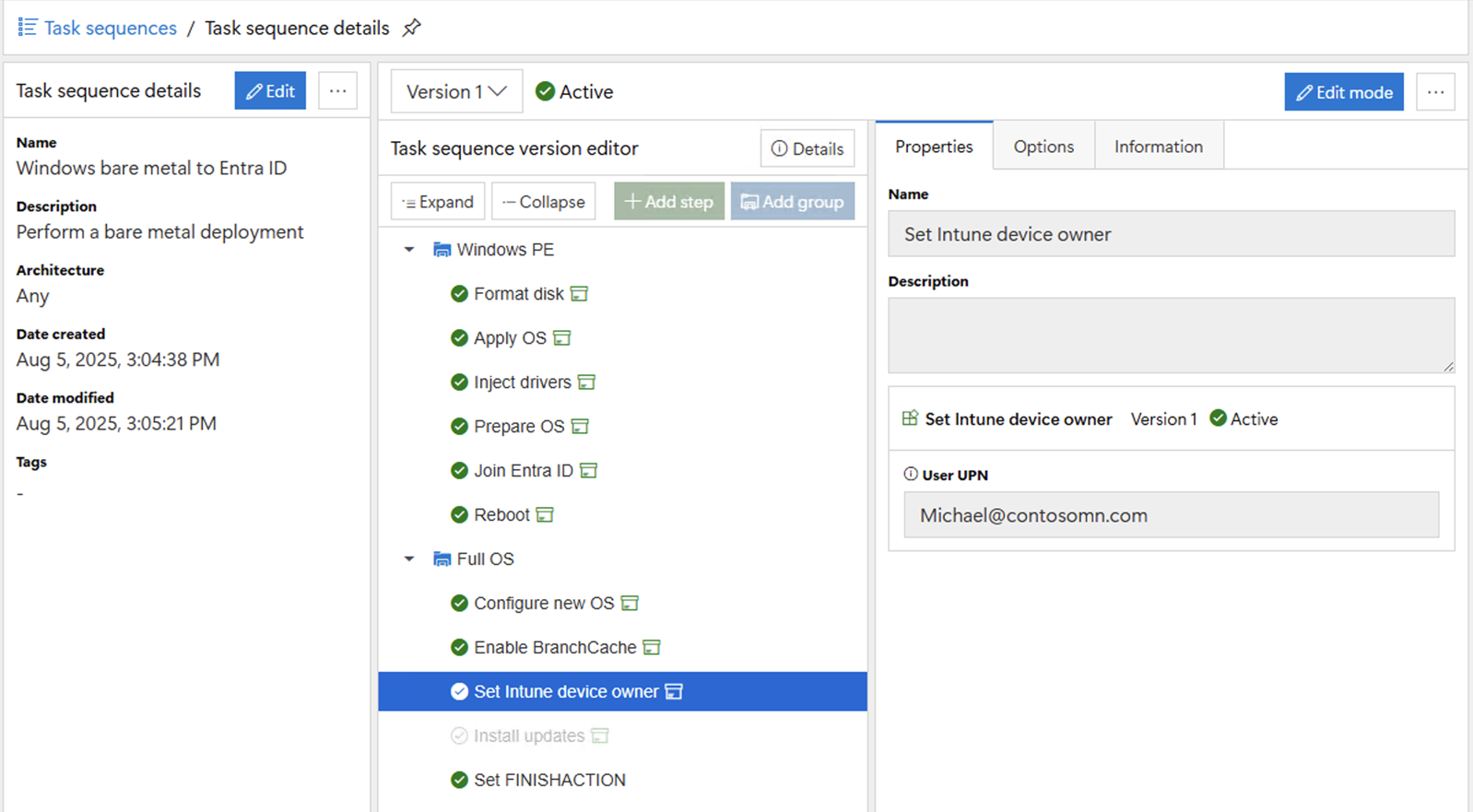Click the step icon beside Apply OS

point(561,338)
